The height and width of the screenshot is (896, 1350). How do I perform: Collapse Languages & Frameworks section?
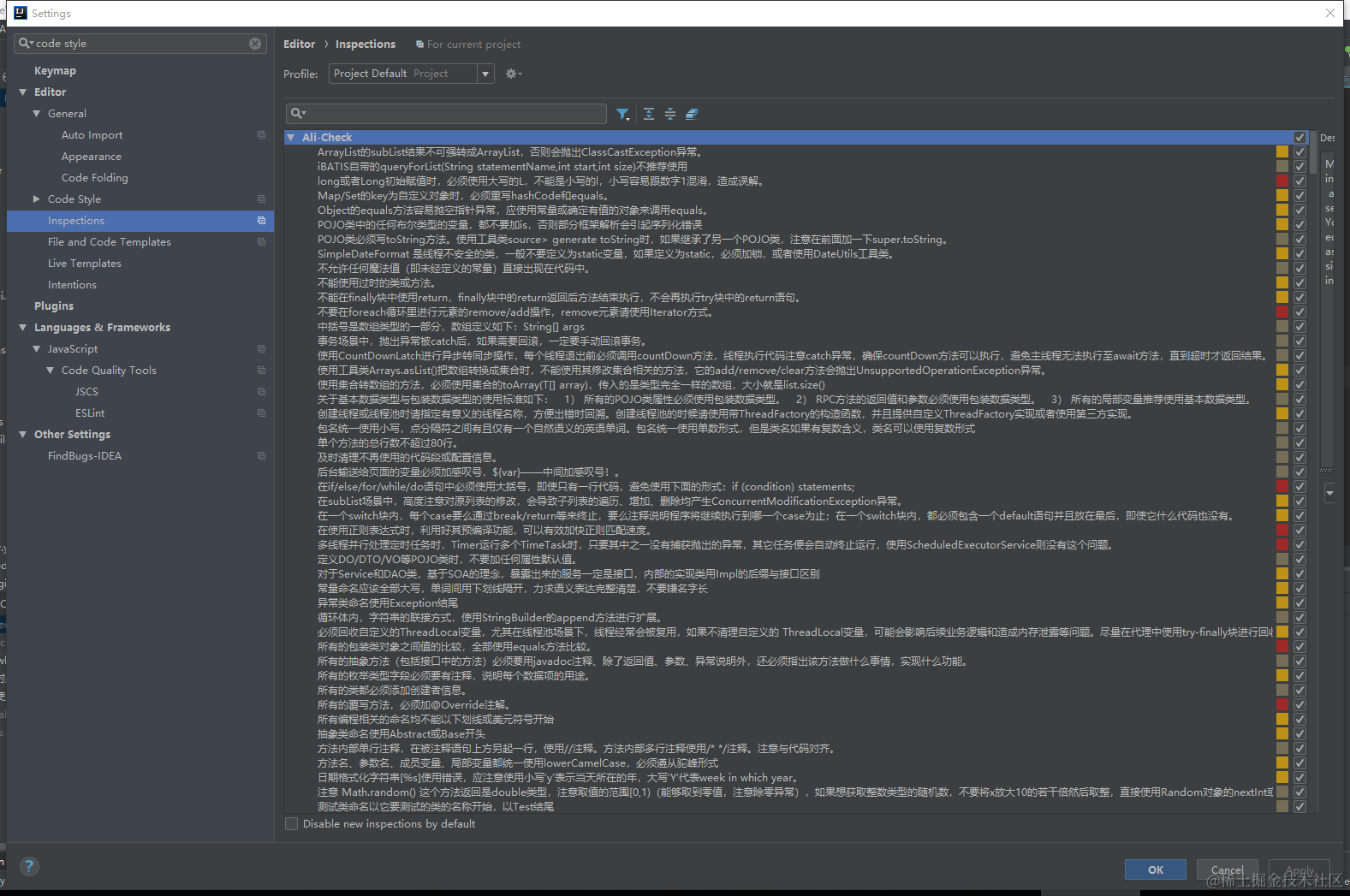pos(23,328)
